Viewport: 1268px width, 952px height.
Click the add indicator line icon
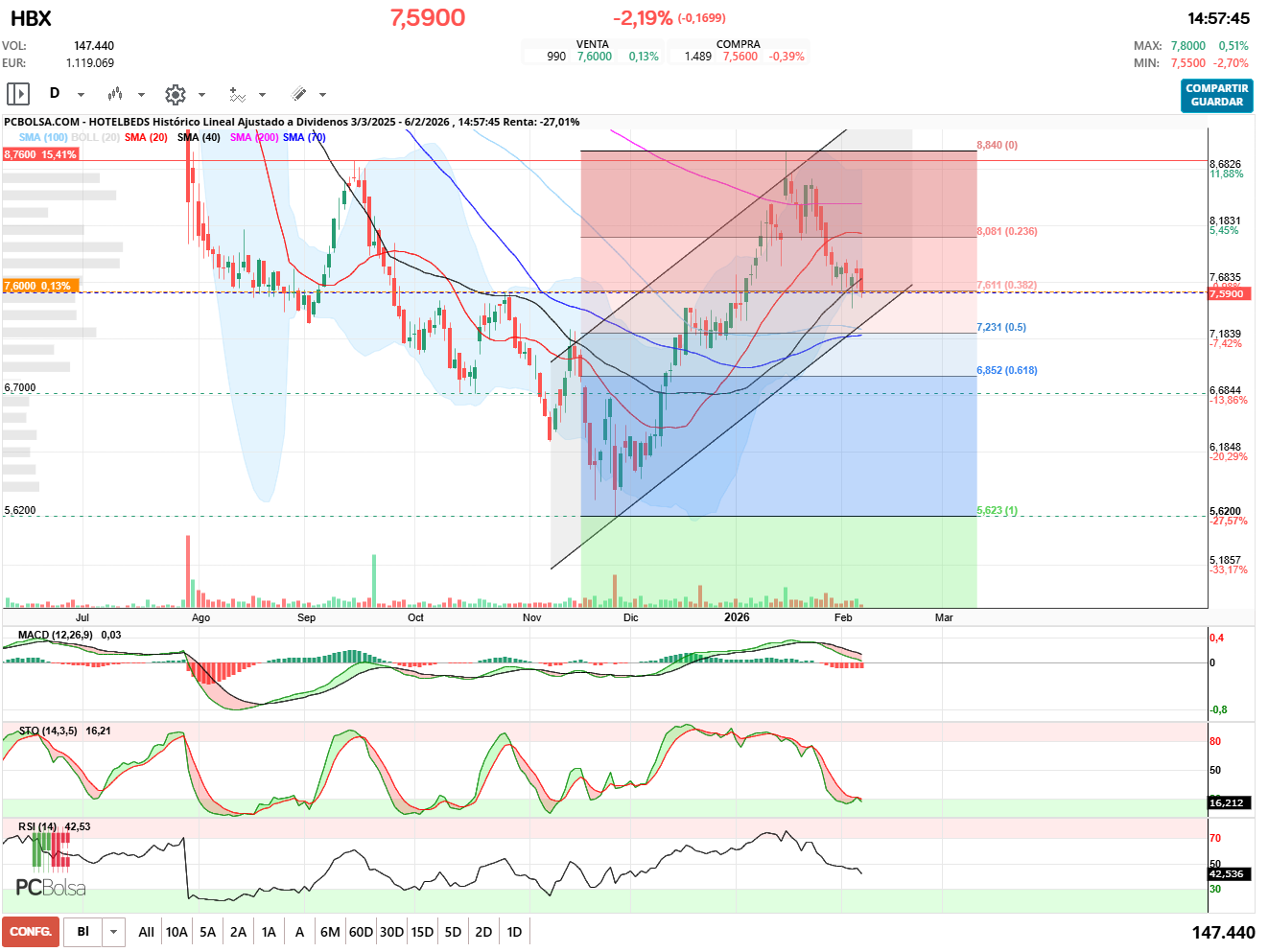point(237,94)
